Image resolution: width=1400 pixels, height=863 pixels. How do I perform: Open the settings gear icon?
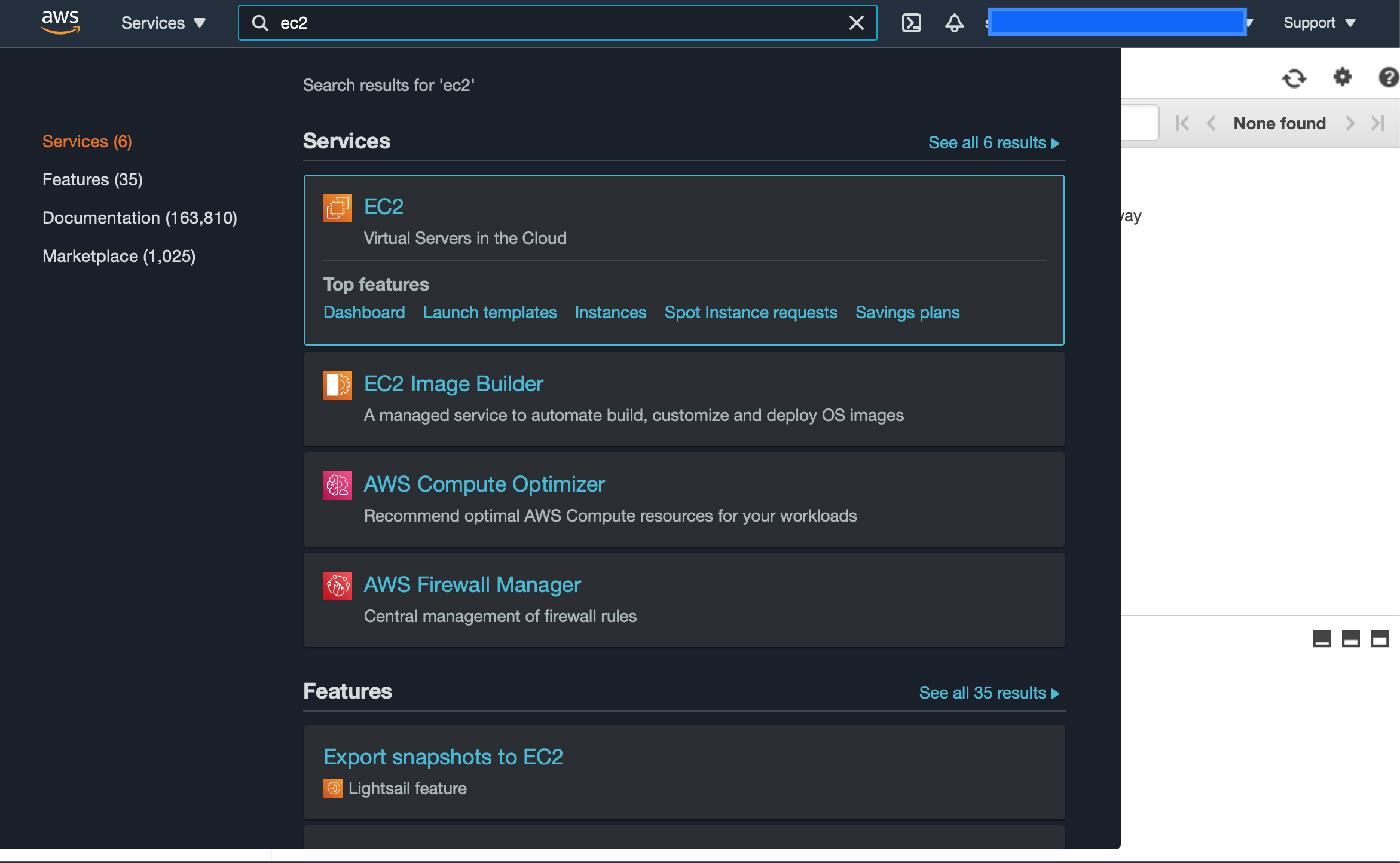(x=1343, y=77)
